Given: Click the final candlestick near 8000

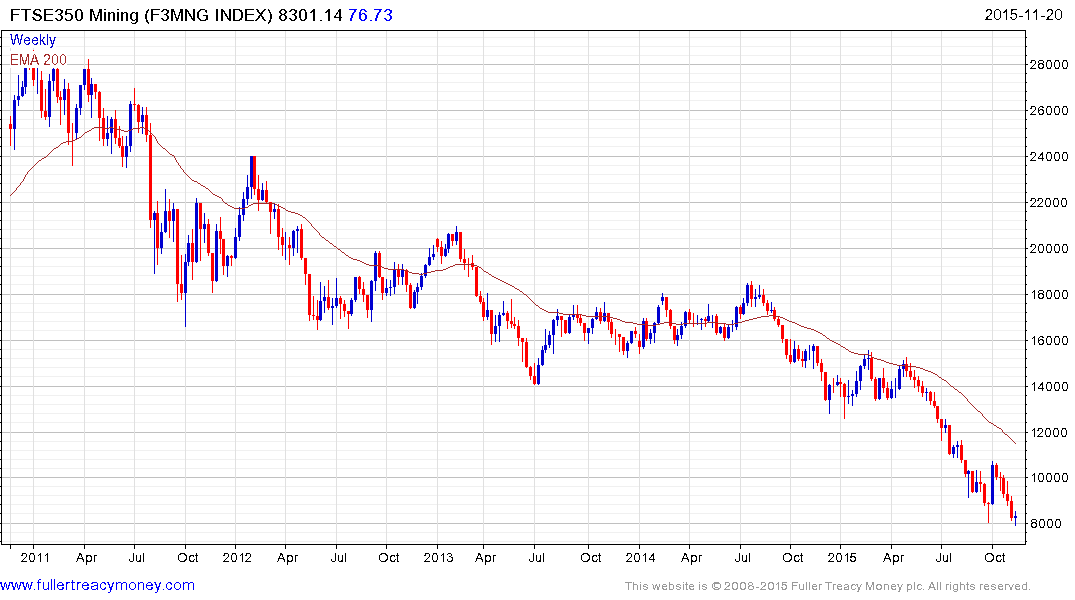Looking at the screenshot, I should 1015,518.
